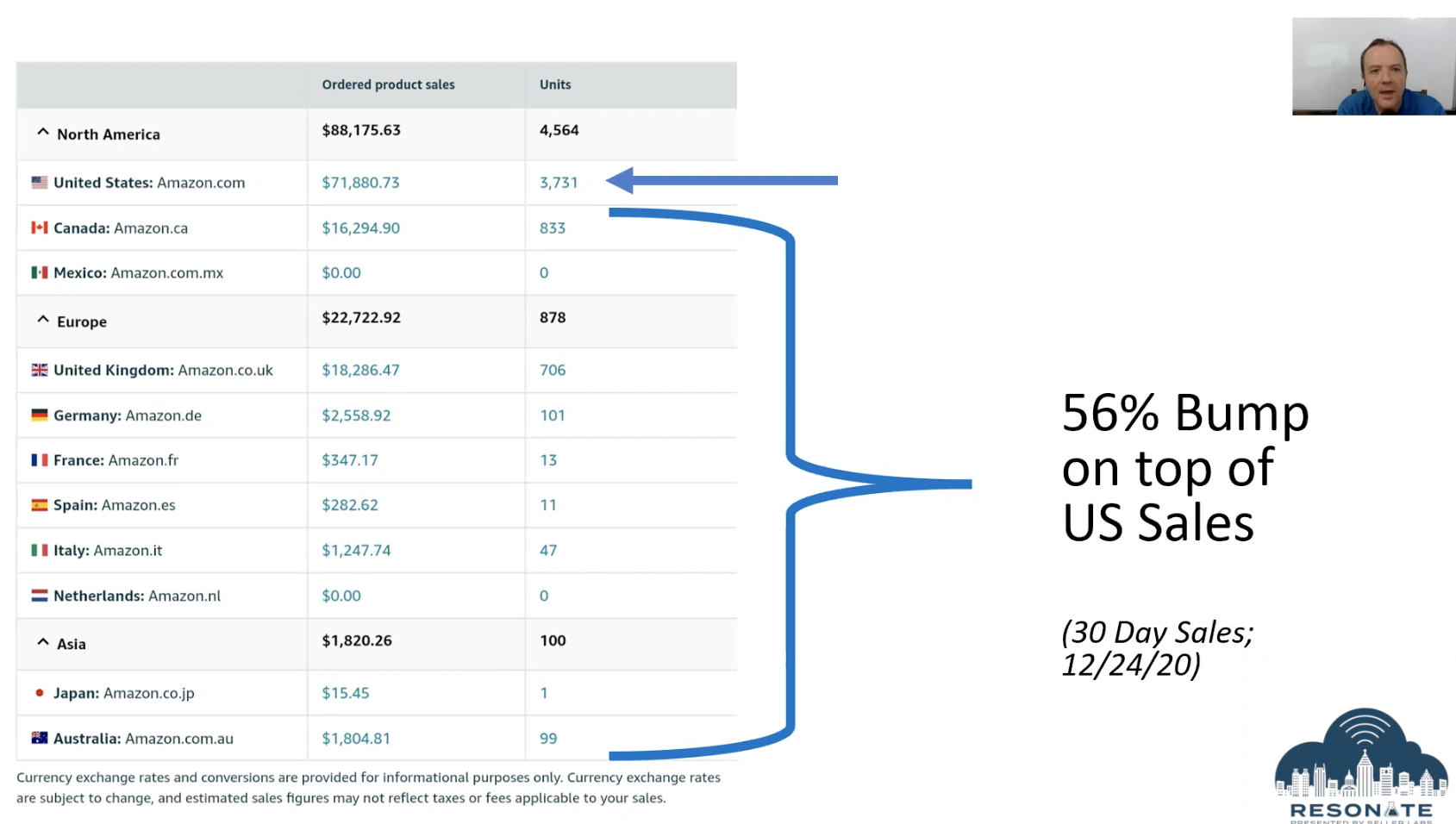The image size is (1456, 824).
Task: Click the Japan flag icon
Action: pos(40,693)
